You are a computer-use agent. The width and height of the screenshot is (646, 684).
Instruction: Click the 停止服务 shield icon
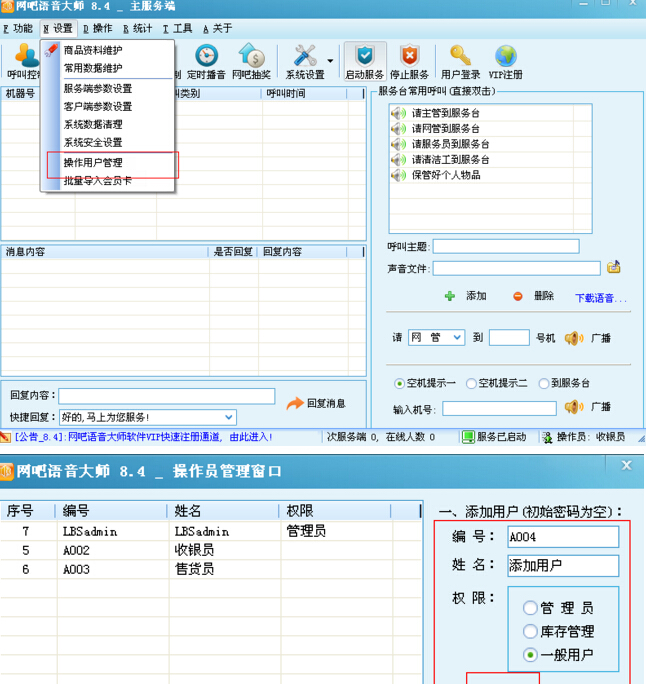click(409, 55)
